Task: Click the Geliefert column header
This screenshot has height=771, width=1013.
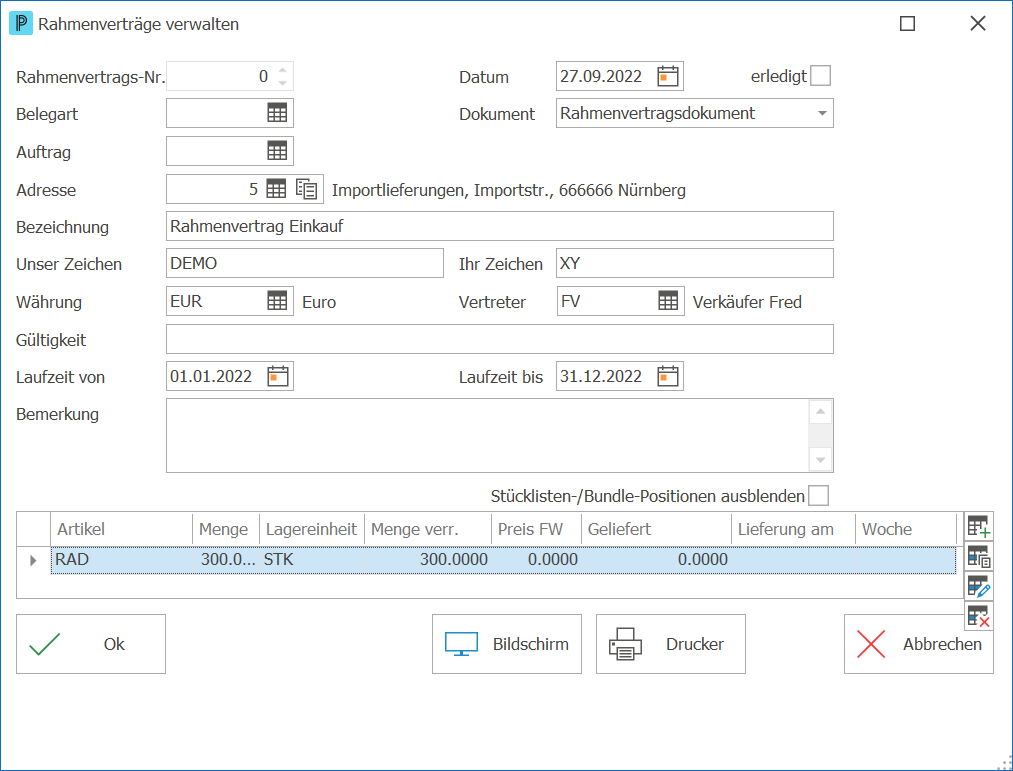Action: click(x=656, y=529)
